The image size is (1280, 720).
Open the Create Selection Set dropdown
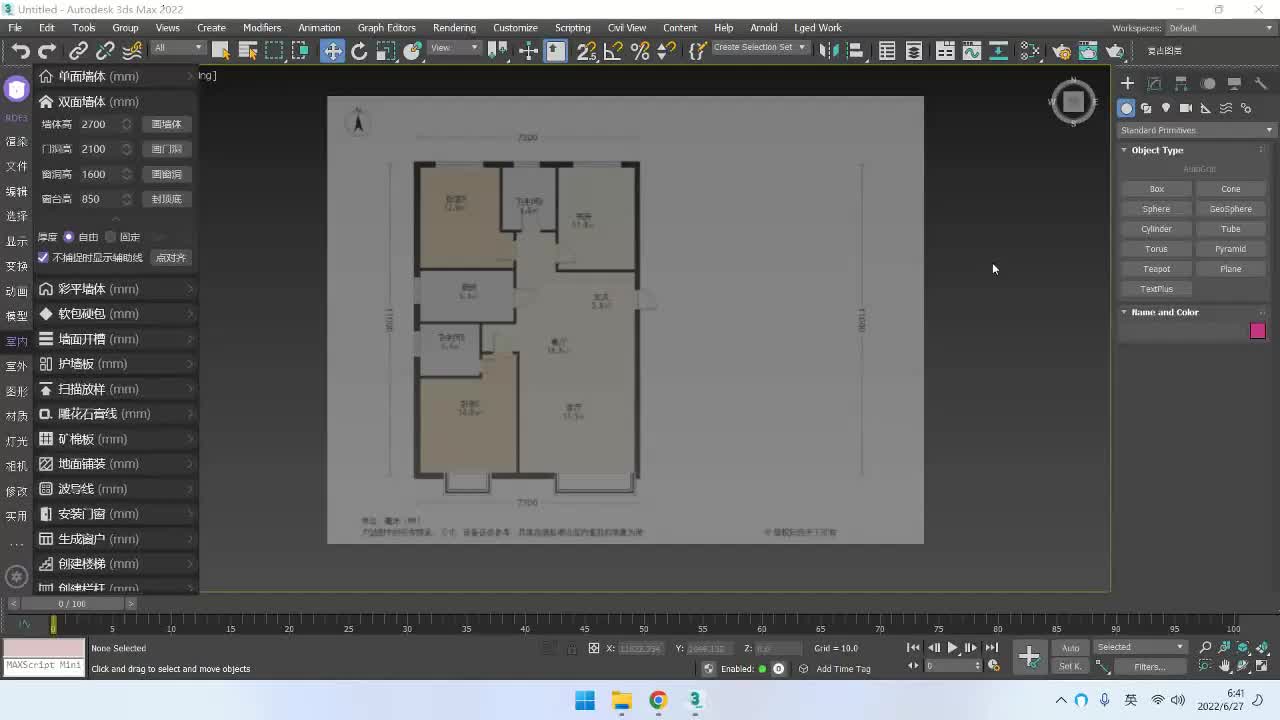(759, 48)
